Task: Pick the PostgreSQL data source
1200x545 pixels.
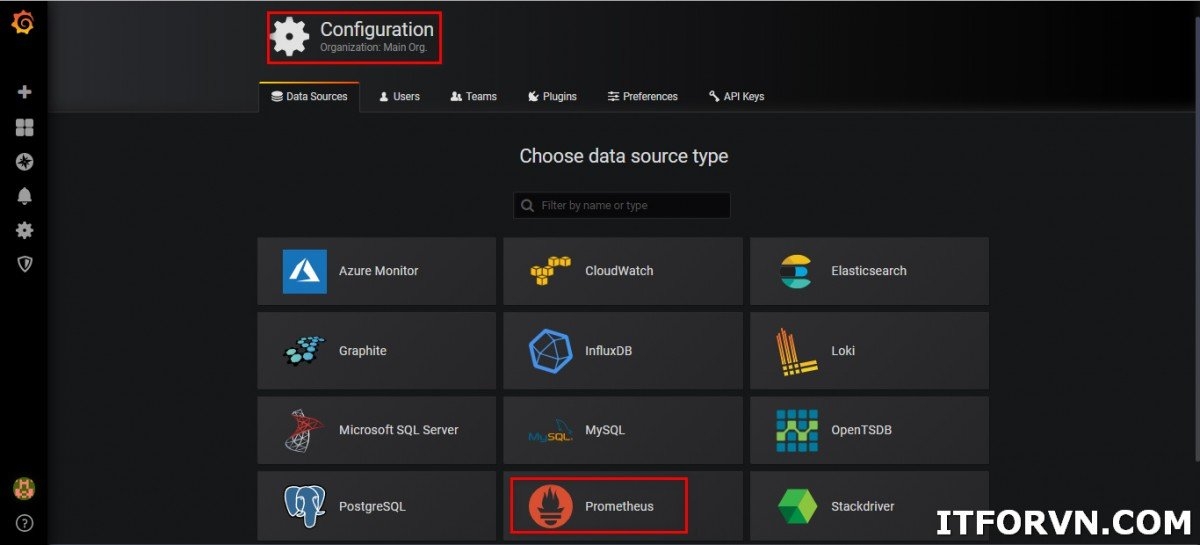Action: [x=376, y=506]
